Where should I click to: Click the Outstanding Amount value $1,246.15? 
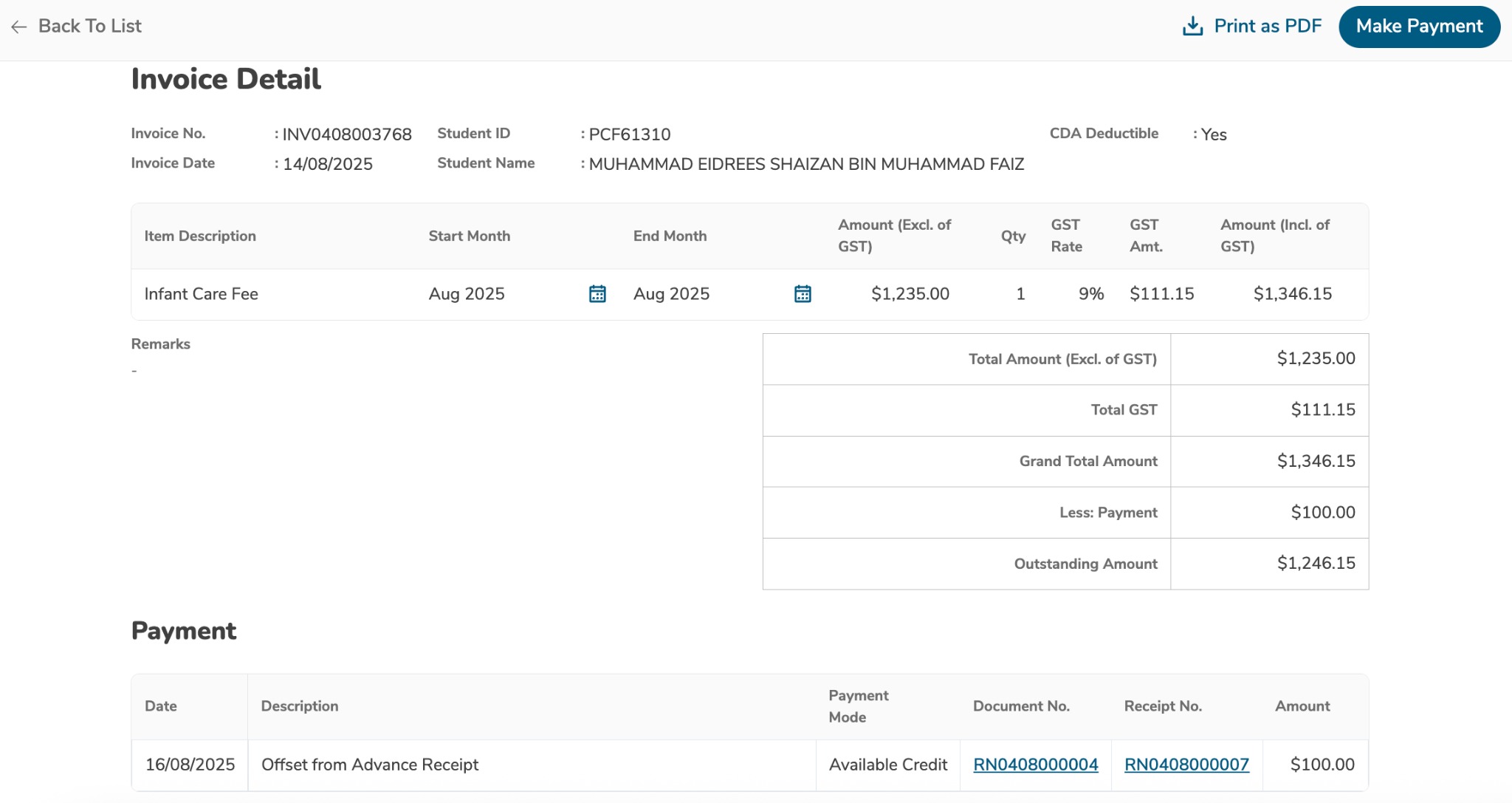(1316, 564)
